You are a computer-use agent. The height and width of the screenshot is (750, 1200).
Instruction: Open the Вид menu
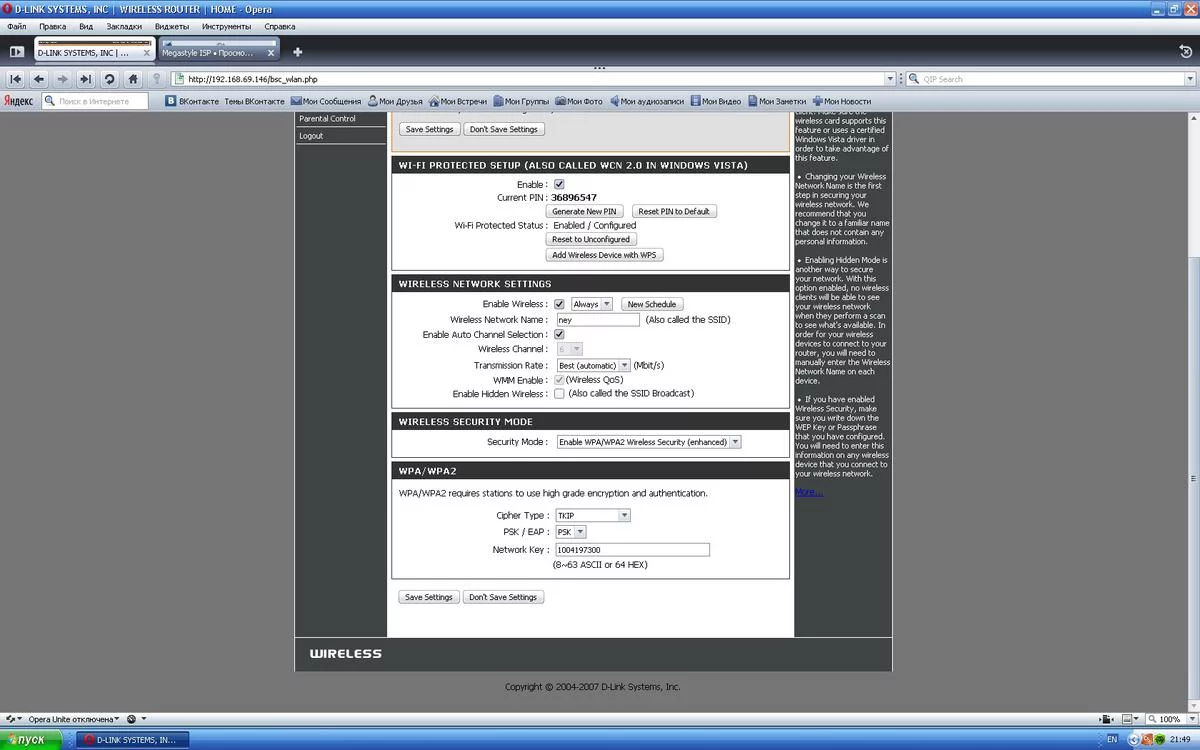point(86,26)
